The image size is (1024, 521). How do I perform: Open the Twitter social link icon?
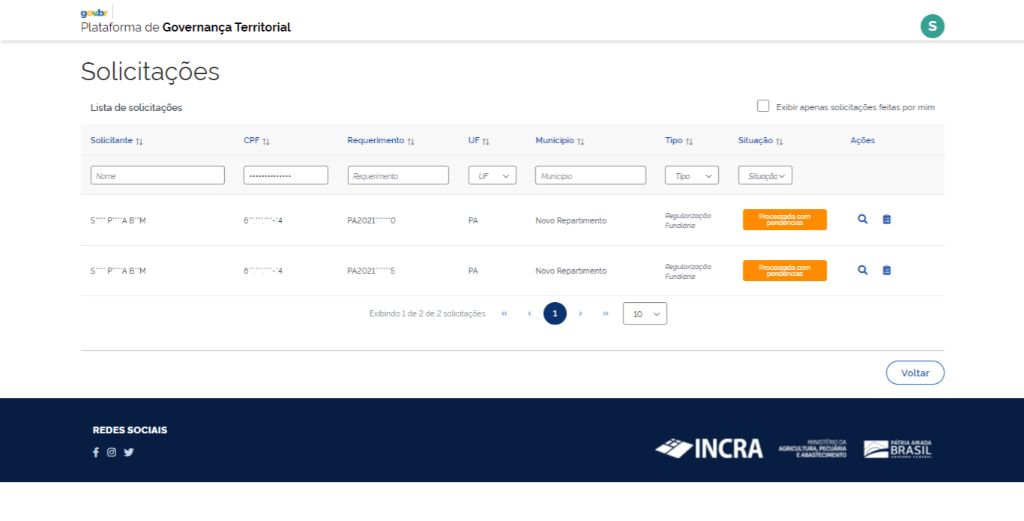coord(129,452)
